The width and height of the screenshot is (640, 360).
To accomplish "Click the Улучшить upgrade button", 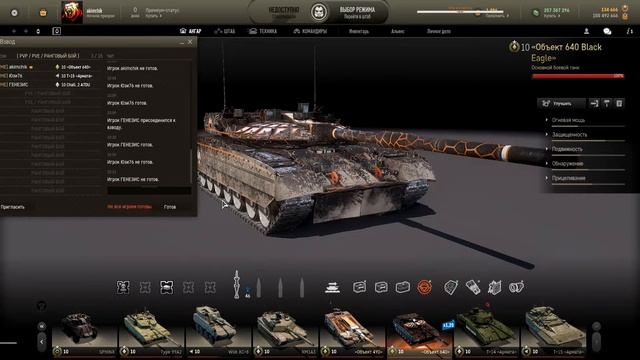I will 562,104.
